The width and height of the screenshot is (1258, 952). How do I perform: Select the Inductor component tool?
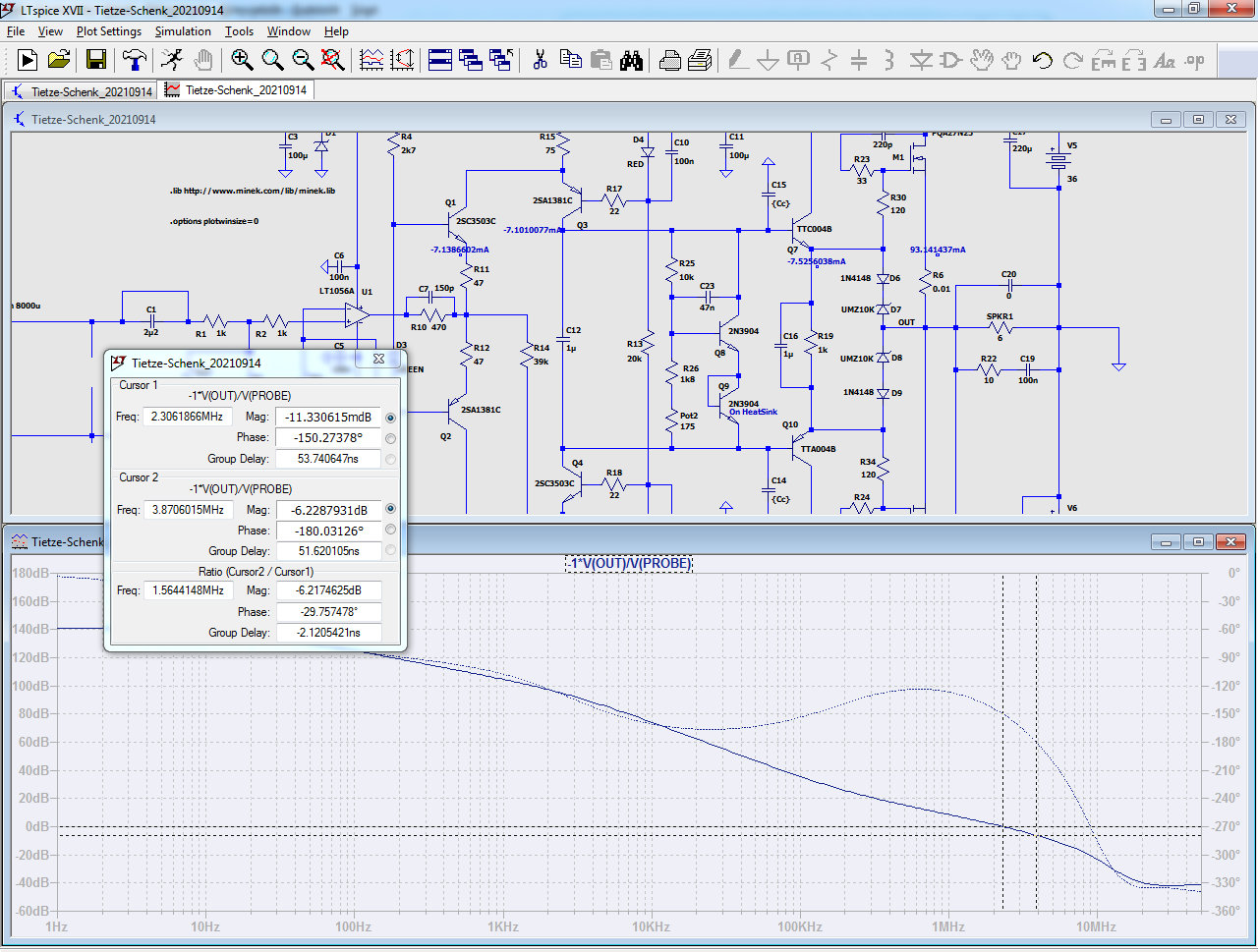click(888, 60)
